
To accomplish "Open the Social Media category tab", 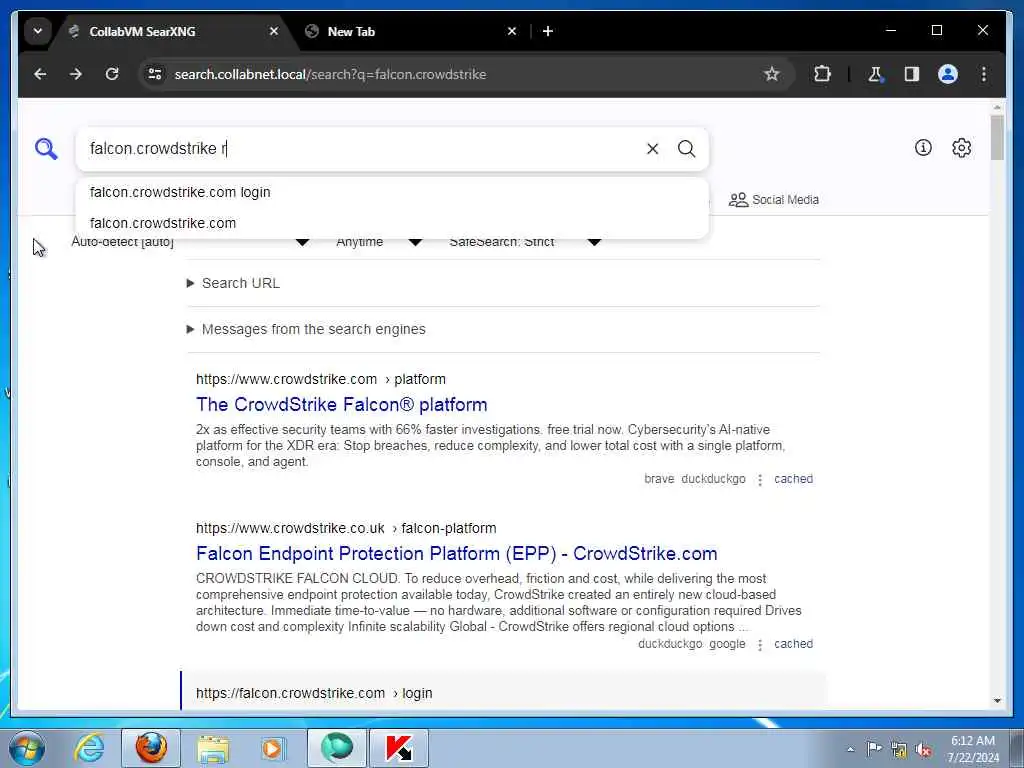I will [x=774, y=200].
